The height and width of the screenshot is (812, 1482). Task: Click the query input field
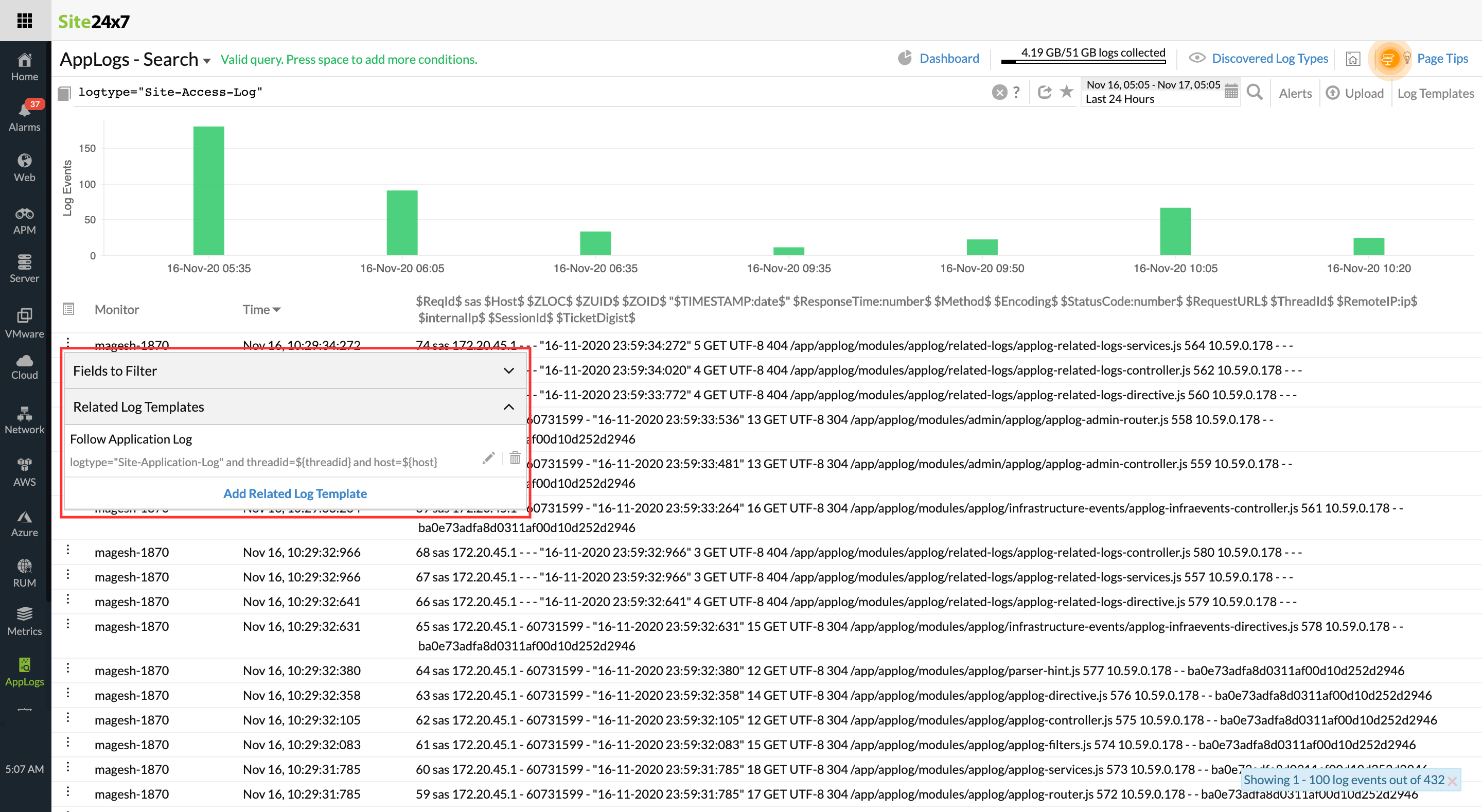click(x=518, y=92)
